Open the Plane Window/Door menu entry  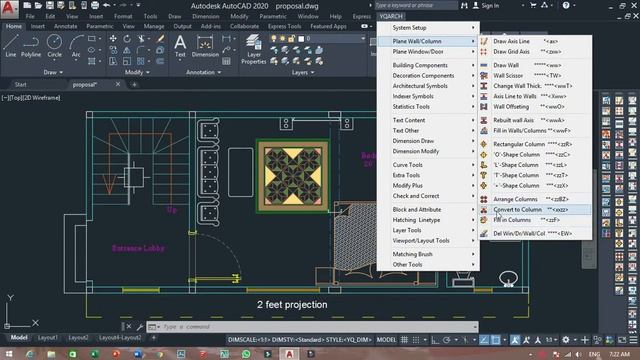pyautogui.click(x=428, y=52)
